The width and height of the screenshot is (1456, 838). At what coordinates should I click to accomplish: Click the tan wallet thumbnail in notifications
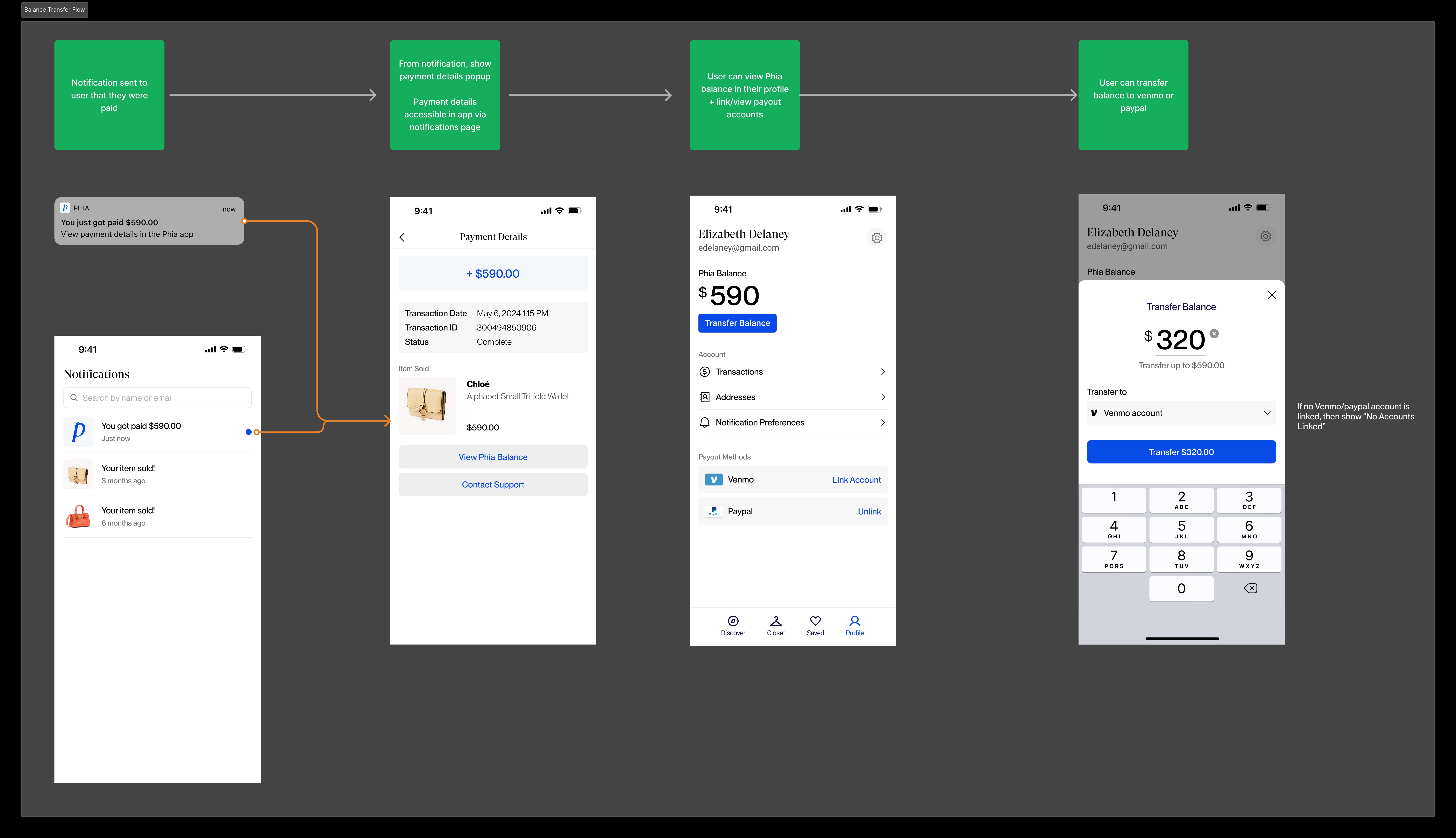coord(78,474)
